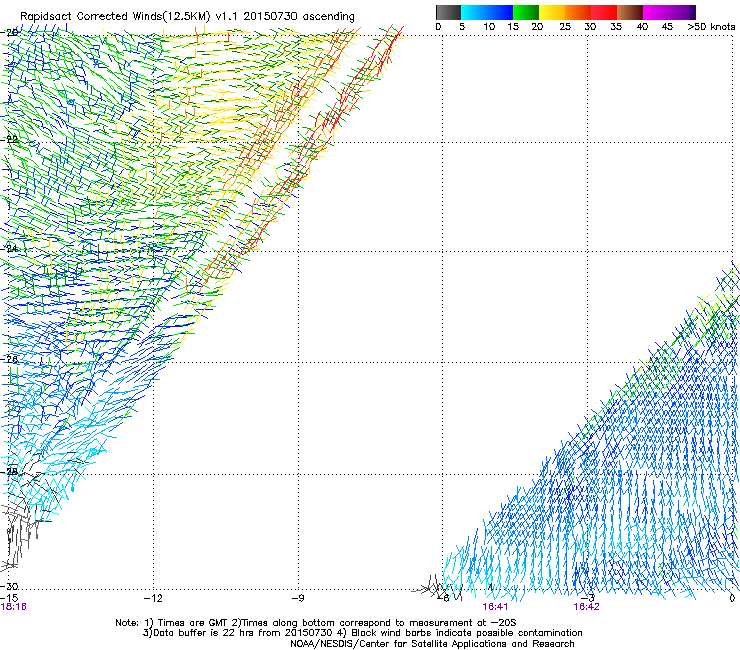Image resolution: width=740 pixels, height=650 pixels.
Task: Click the blue 10-15 knots color swatch
Action: click(500, 12)
